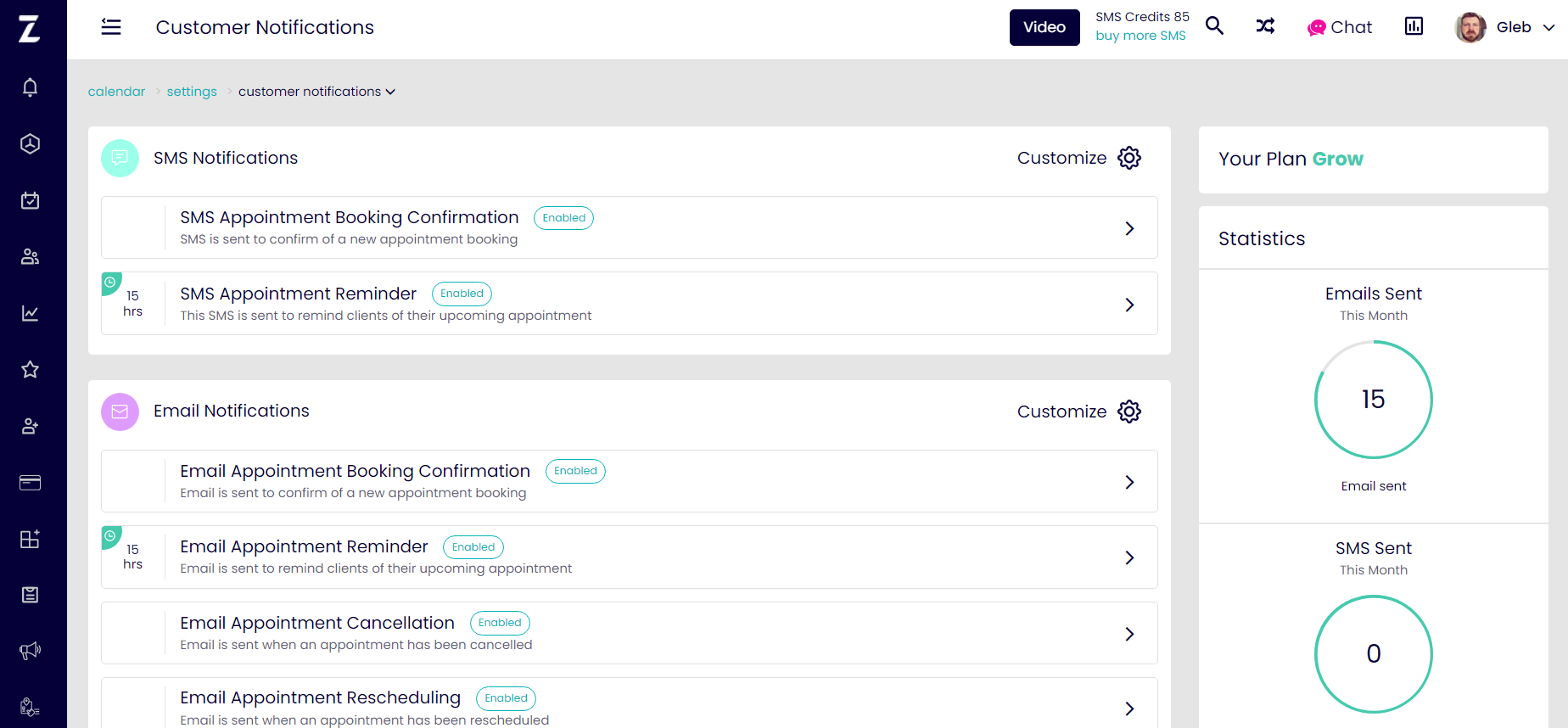Expand Email Appointment Reminder chevron
1568x728 pixels.
[1129, 557]
